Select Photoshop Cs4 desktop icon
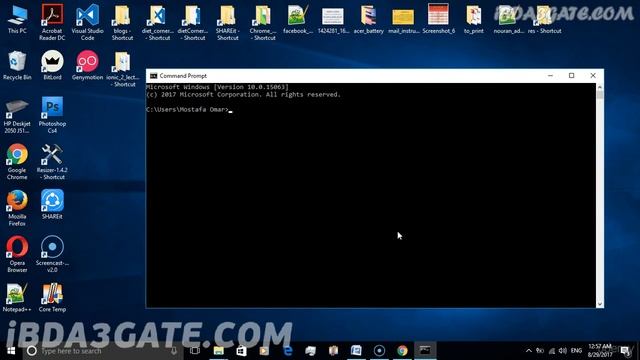This screenshot has height=360, width=640. (52, 115)
